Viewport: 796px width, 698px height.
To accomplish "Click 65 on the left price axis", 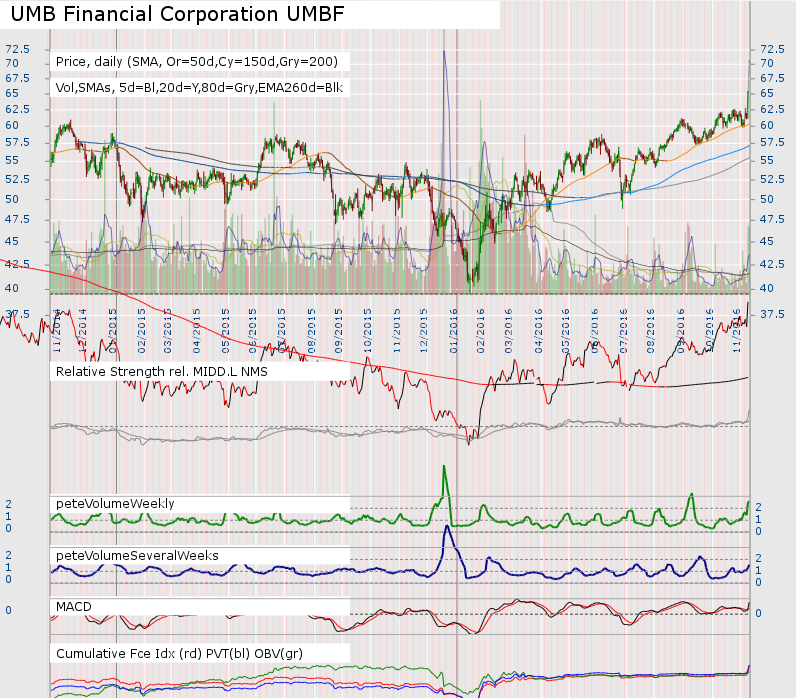I will [x=12, y=93].
